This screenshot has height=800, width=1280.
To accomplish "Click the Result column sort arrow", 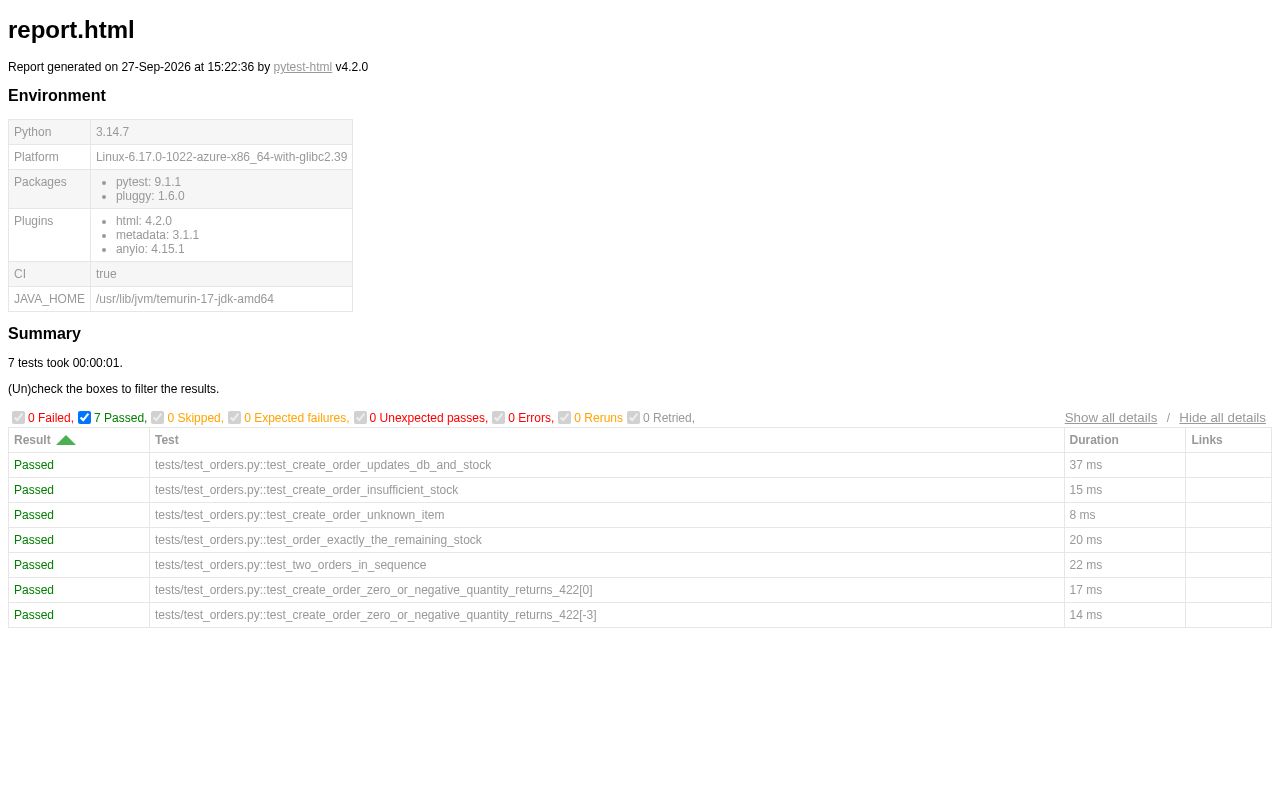I will (66, 440).
